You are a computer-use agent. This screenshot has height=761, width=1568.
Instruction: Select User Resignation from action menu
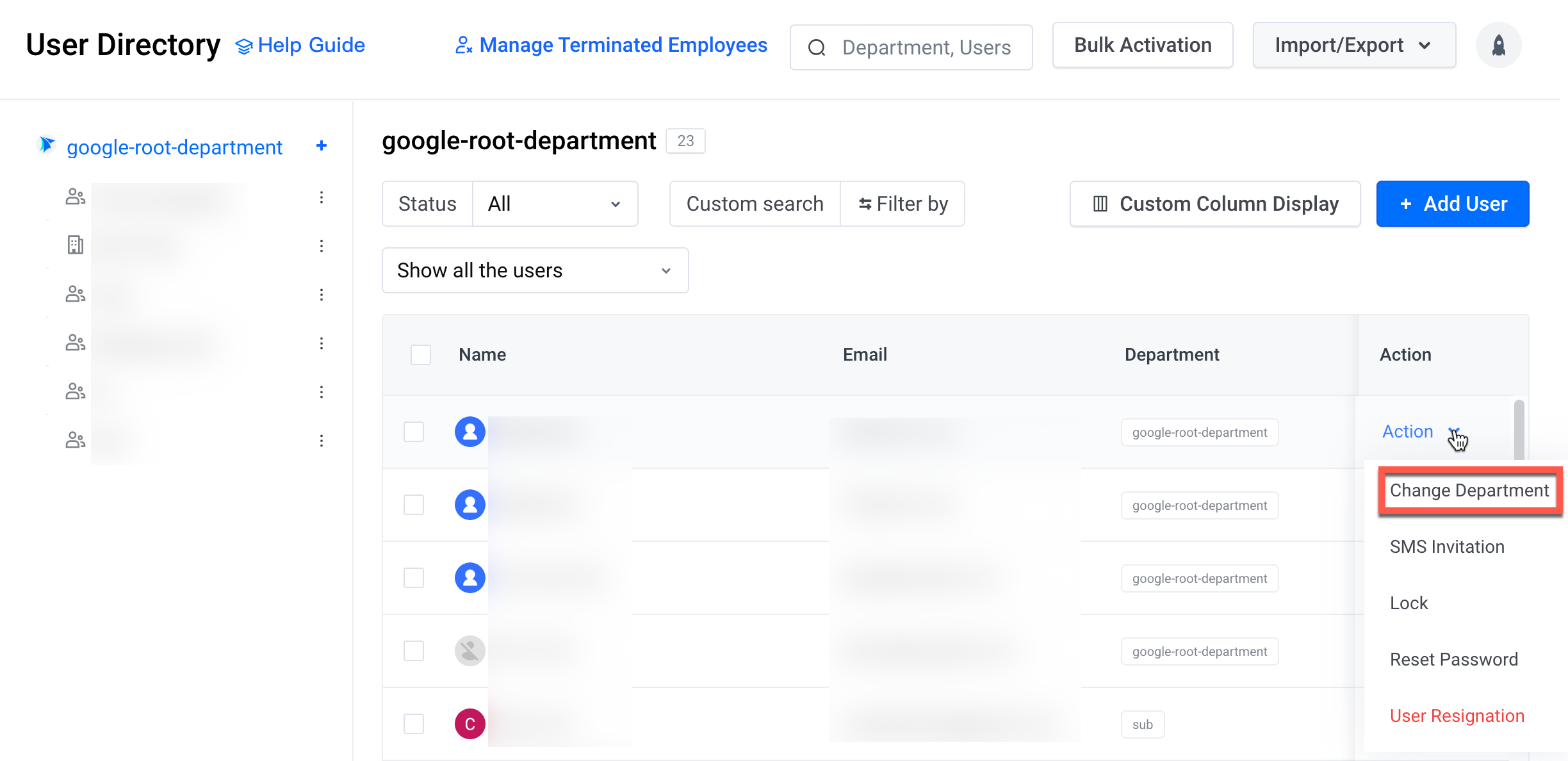tap(1457, 716)
